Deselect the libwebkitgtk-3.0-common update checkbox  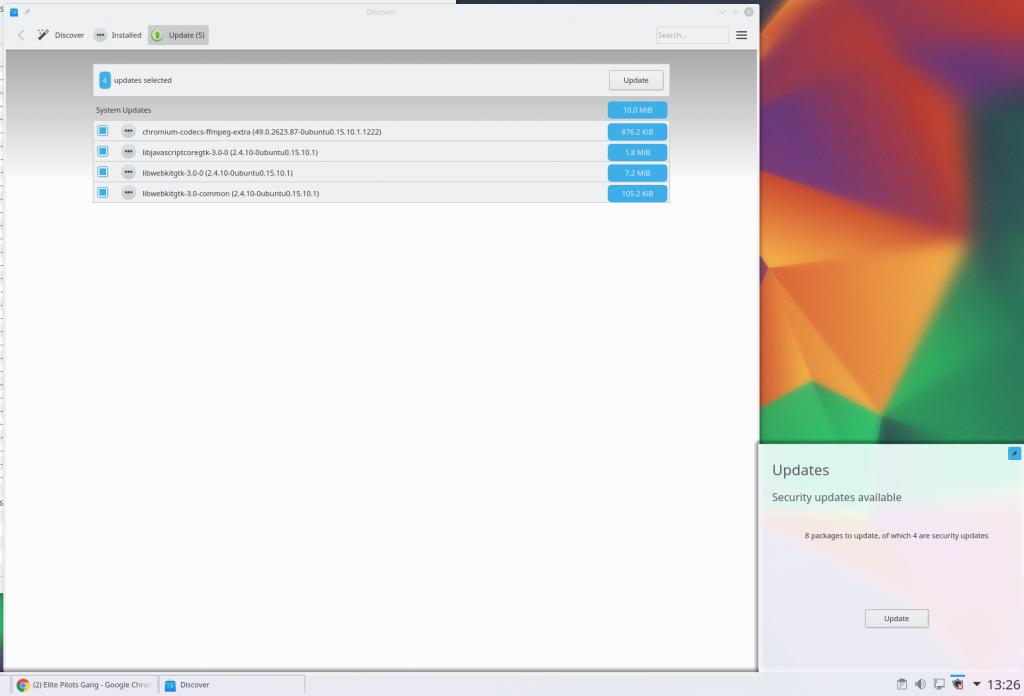coord(102,193)
